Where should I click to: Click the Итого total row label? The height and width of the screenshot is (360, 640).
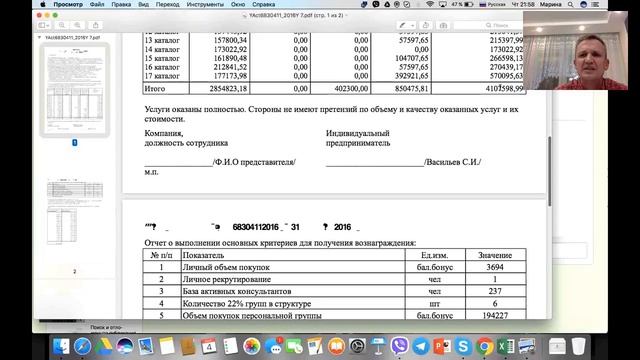coord(155,89)
